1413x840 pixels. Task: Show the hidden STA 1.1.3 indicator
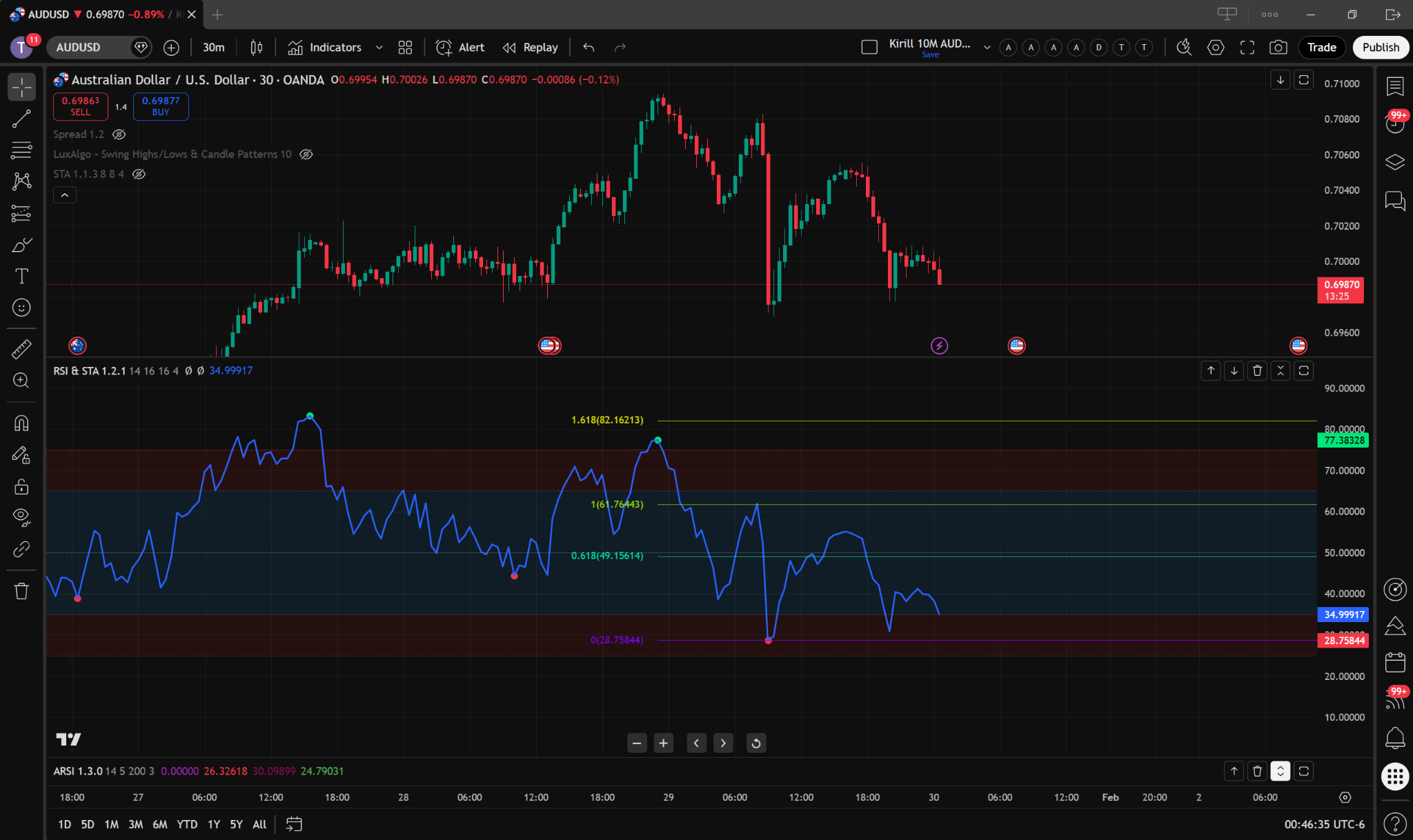[x=139, y=174]
